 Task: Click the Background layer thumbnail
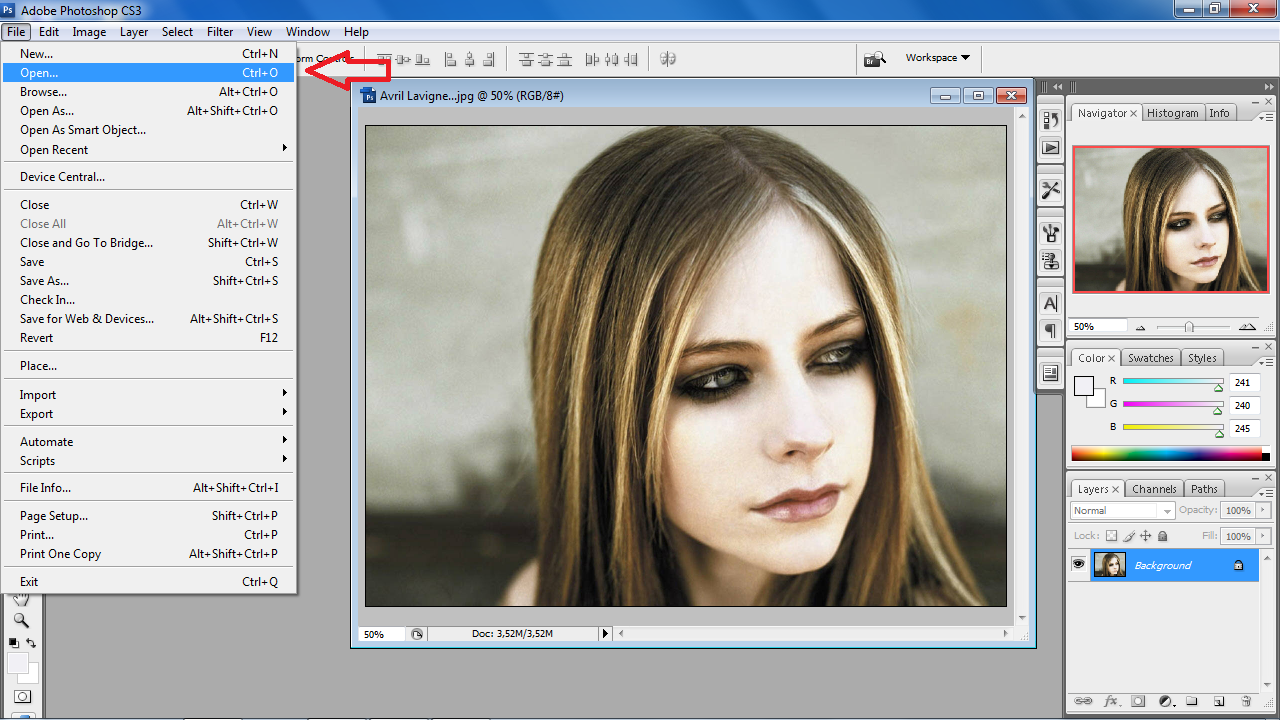pyautogui.click(x=1110, y=565)
